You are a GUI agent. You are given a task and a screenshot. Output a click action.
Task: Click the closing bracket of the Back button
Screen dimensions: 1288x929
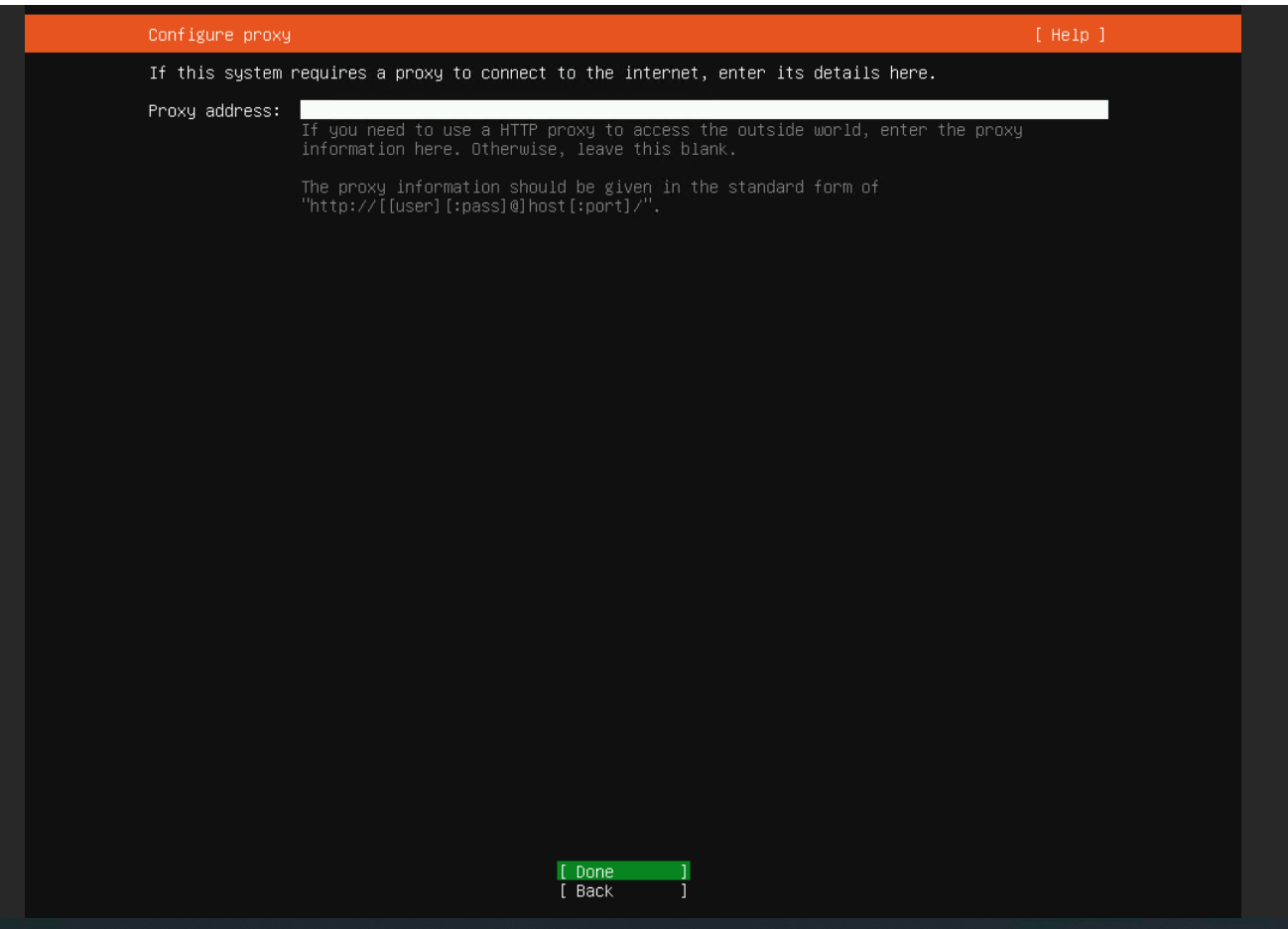pyautogui.click(x=684, y=891)
